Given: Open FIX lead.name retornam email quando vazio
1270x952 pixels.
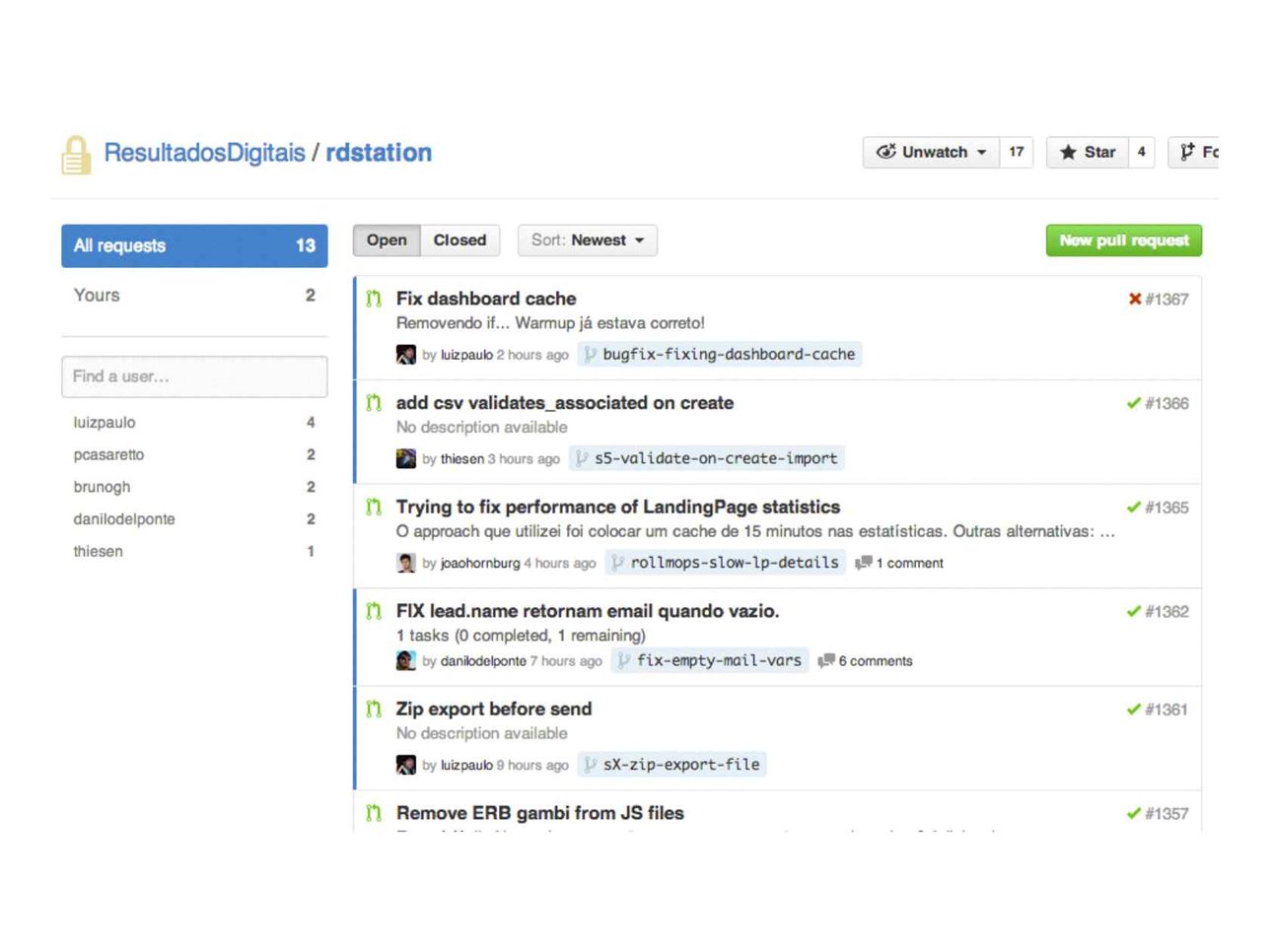Looking at the screenshot, I should pos(588,611).
